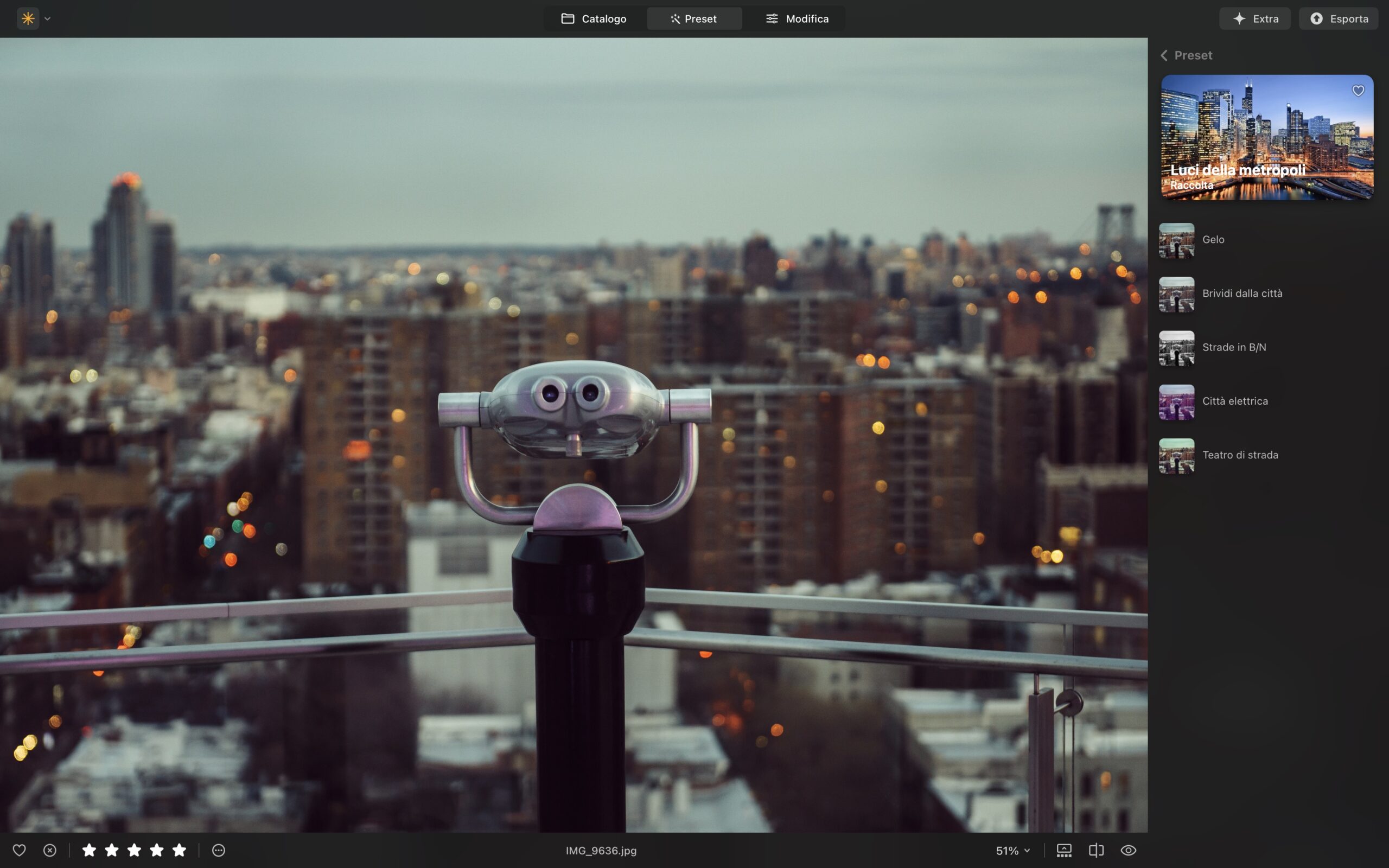The height and width of the screenshot is (868, 1389).
Task: Open the Modifica tab
Action: click(x=798, y=18)
